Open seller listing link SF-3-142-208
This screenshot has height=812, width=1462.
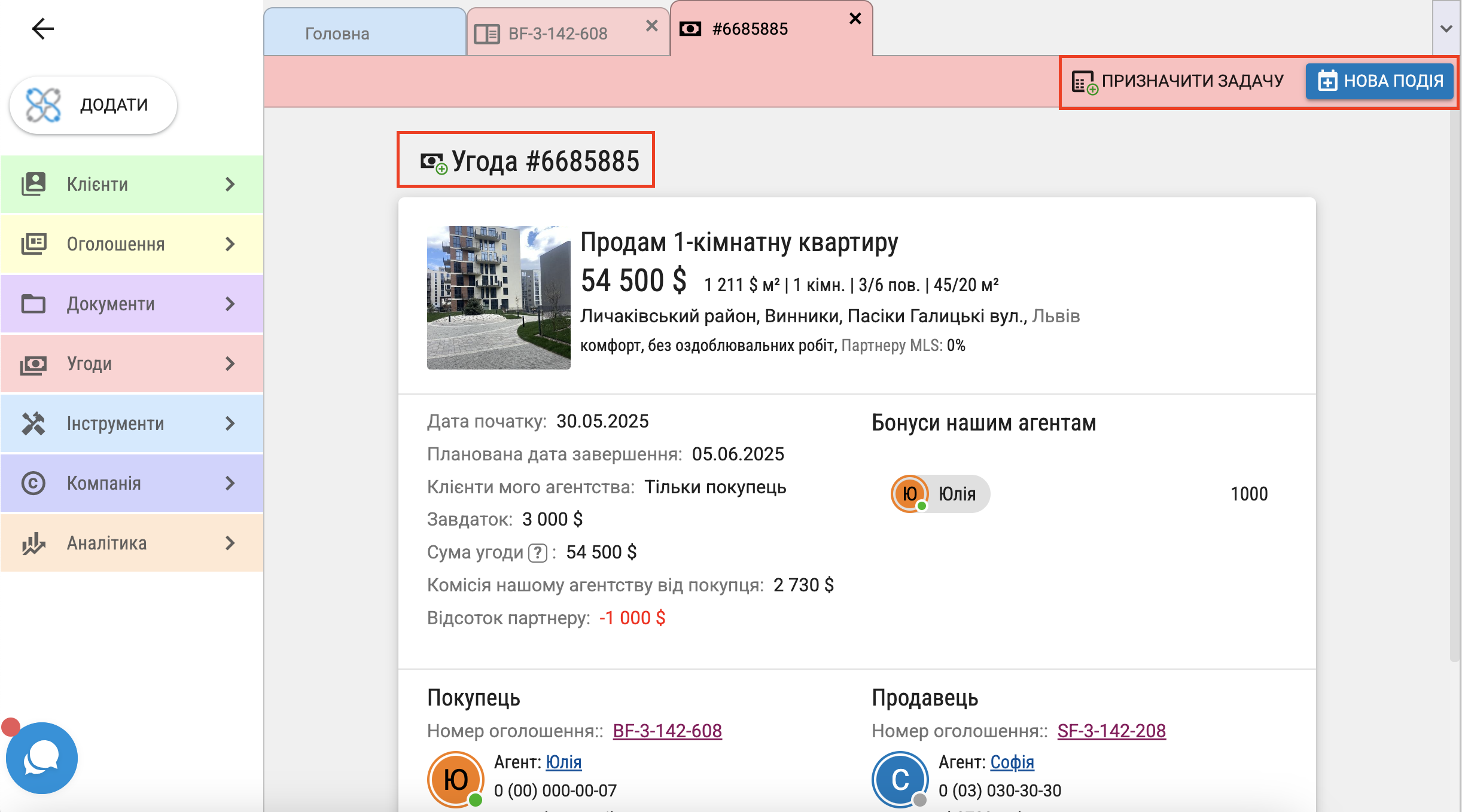1111,731
